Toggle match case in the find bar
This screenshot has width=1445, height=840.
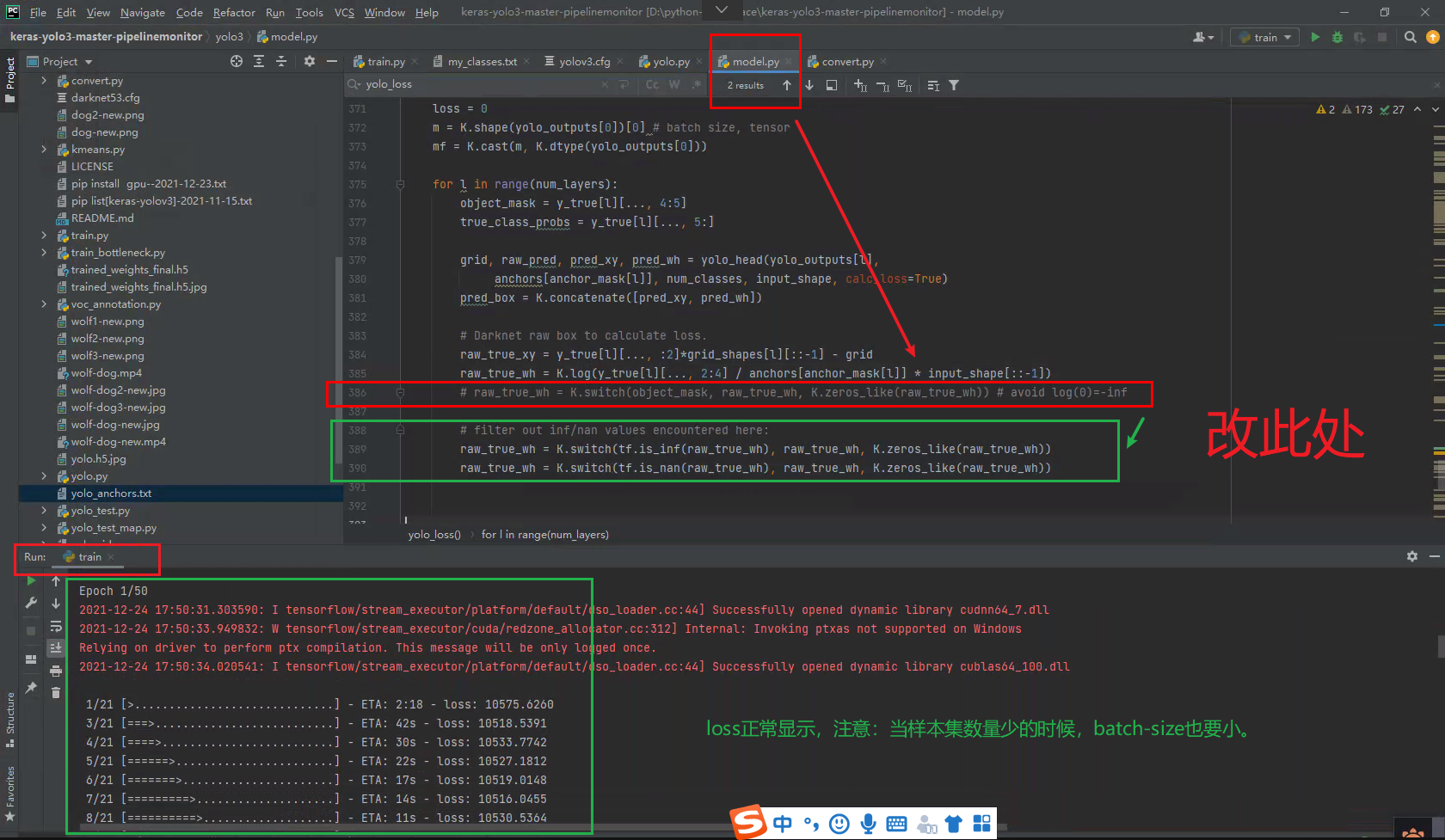click(x=652, y=84)
